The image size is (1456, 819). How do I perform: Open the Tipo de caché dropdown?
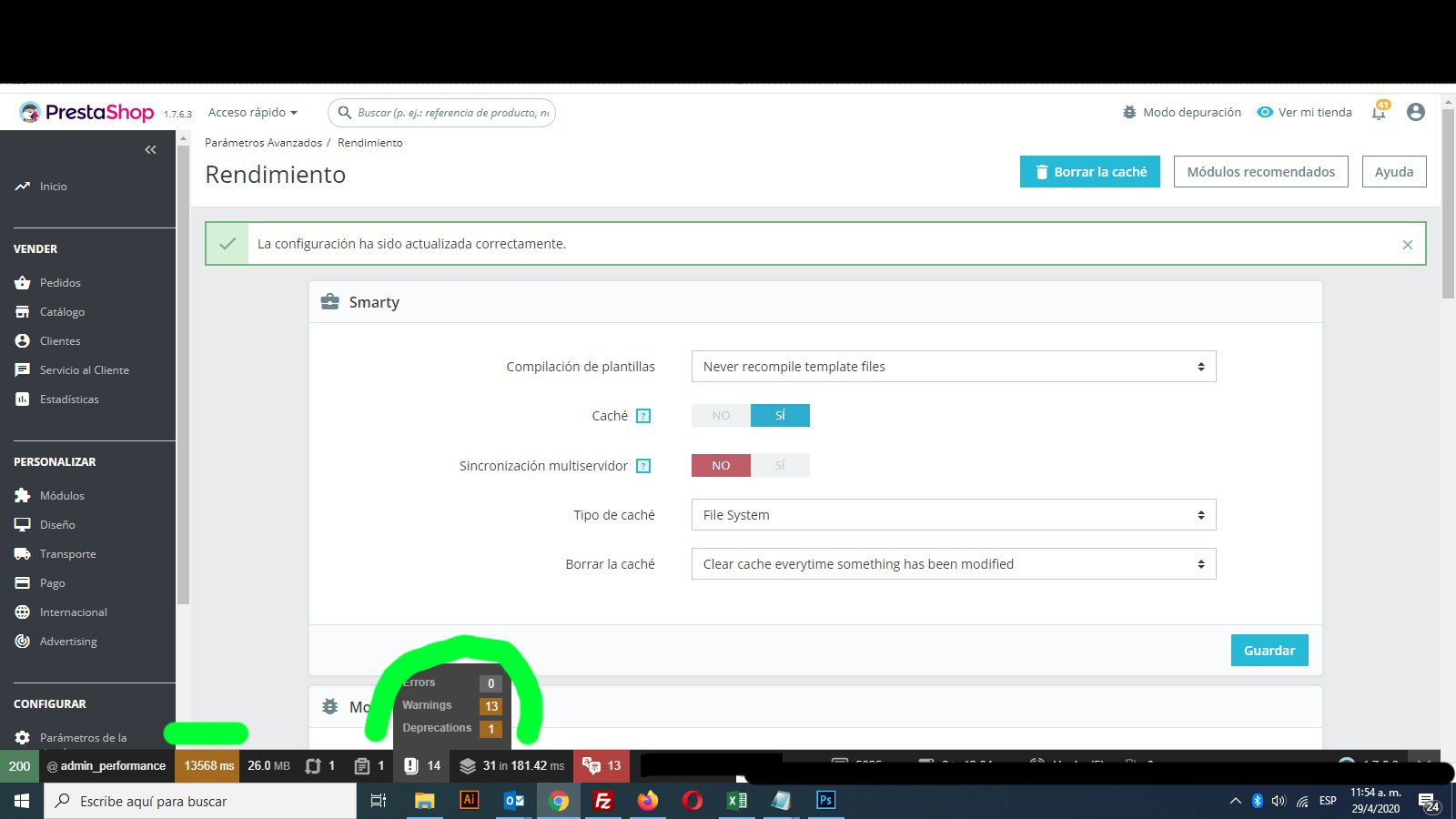point(954,515)
